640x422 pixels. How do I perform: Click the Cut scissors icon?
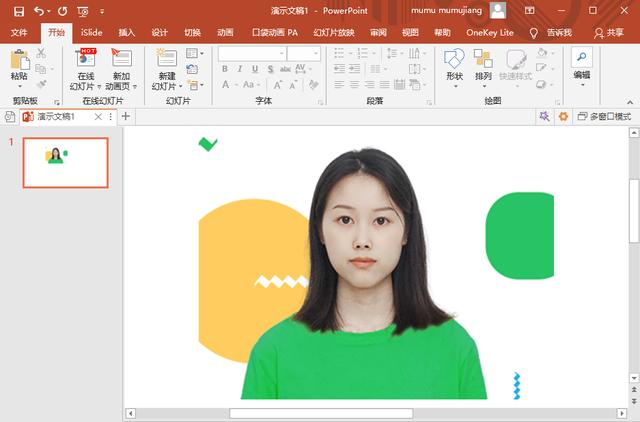tap(41, 53)
